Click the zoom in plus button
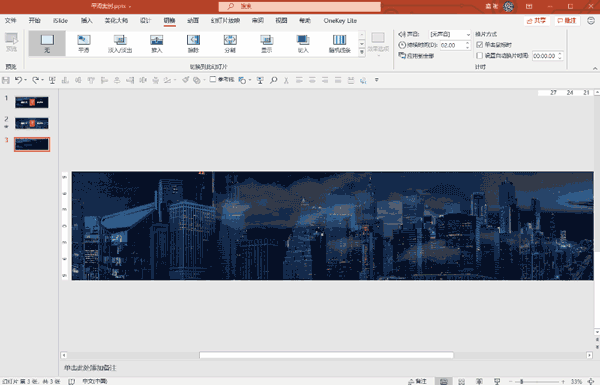Image resolution: width=600 pixels, height=385 pixels. point(563,381)
